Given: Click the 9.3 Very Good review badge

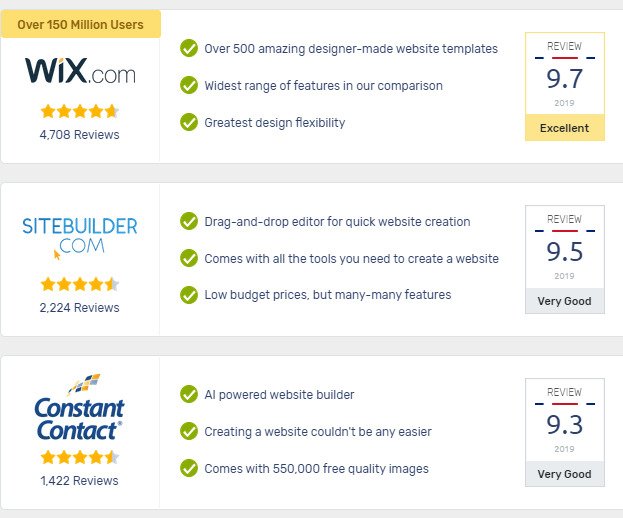Looking at the screenshot, I should (565, 433).
